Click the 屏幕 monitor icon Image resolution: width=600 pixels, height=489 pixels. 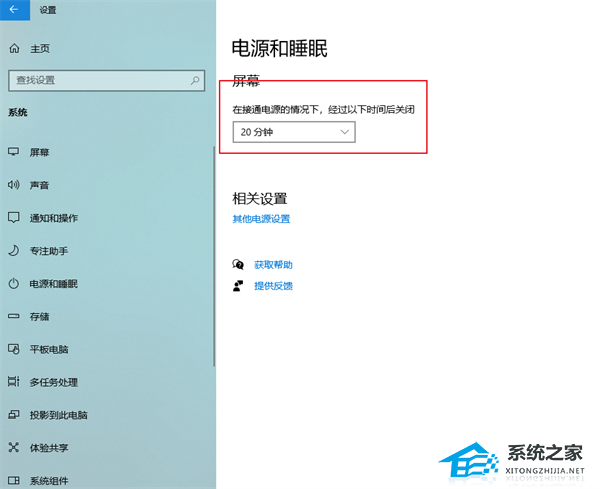(13, 152)
